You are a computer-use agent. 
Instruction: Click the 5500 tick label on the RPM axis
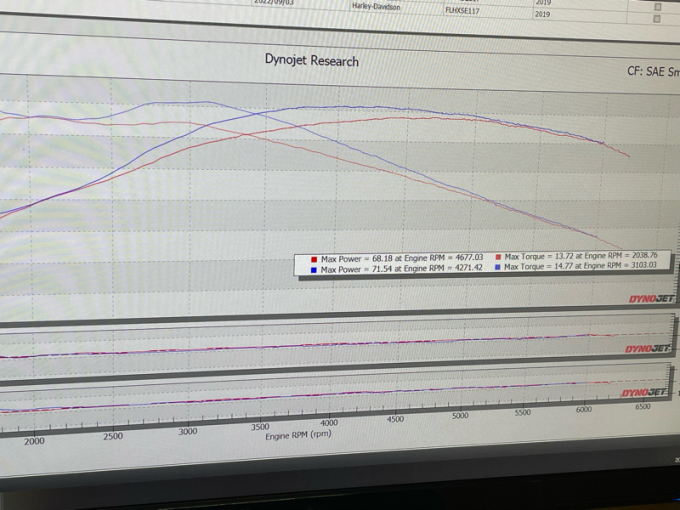pos(523,412)
